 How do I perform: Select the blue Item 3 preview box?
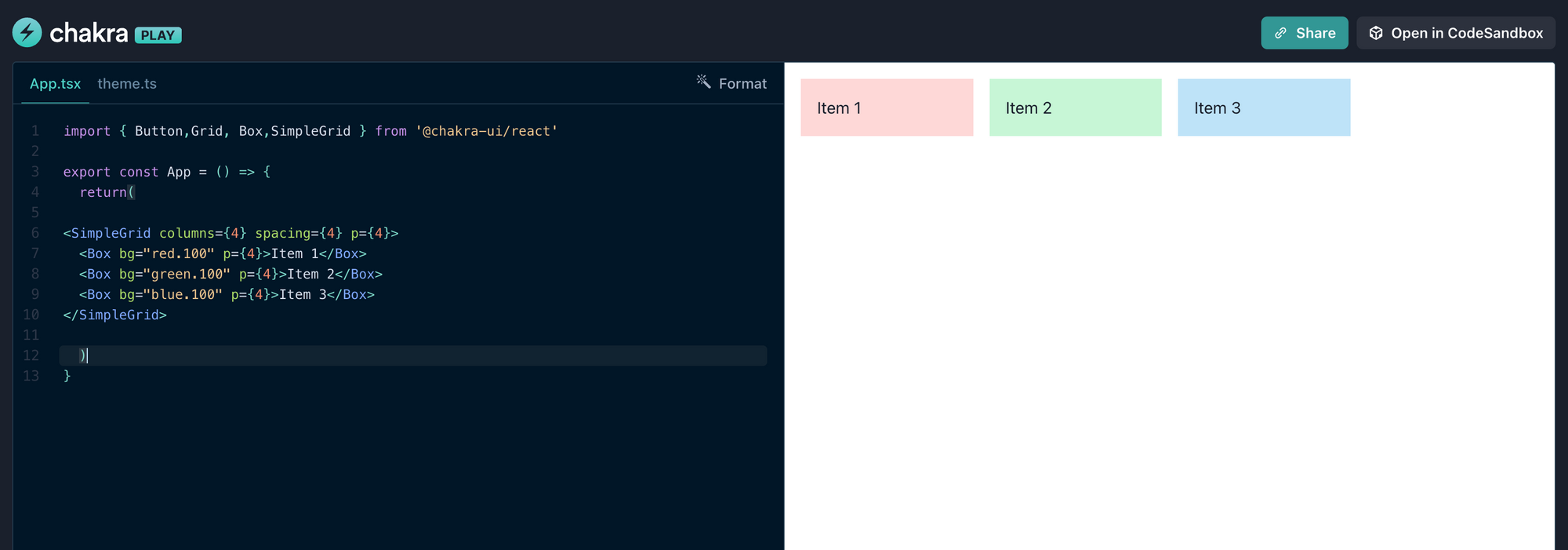(1264, 107)
